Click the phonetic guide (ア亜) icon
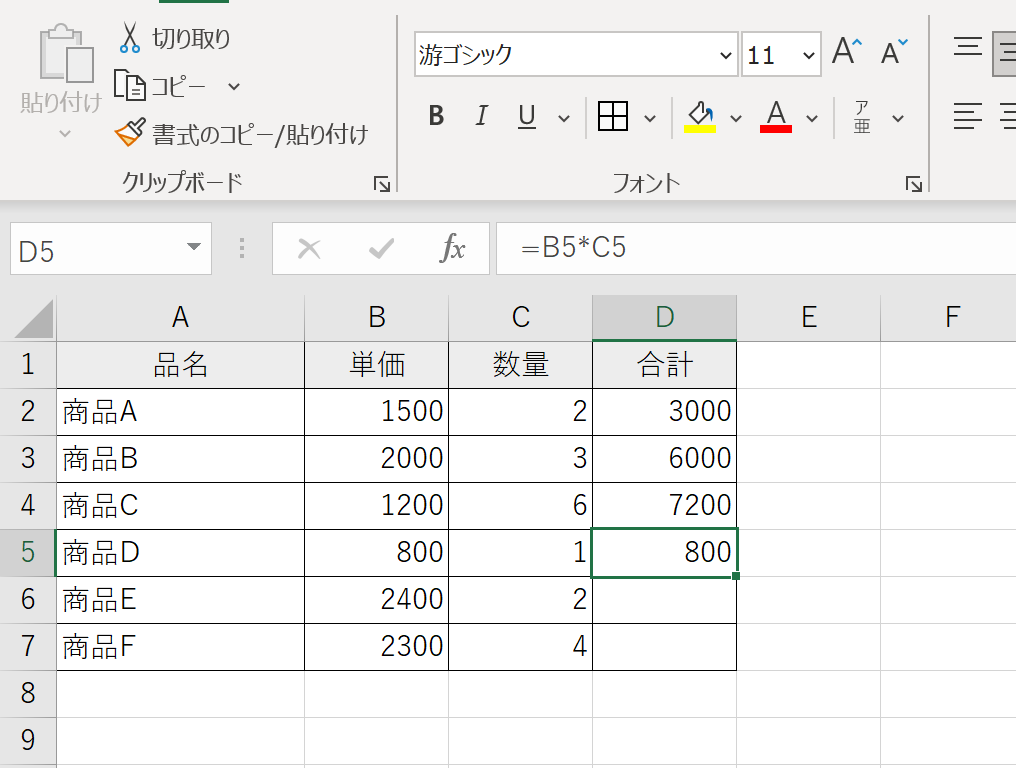Image resolution: width=1016 pixels, height=768 pixels. [x=862, y=117]
